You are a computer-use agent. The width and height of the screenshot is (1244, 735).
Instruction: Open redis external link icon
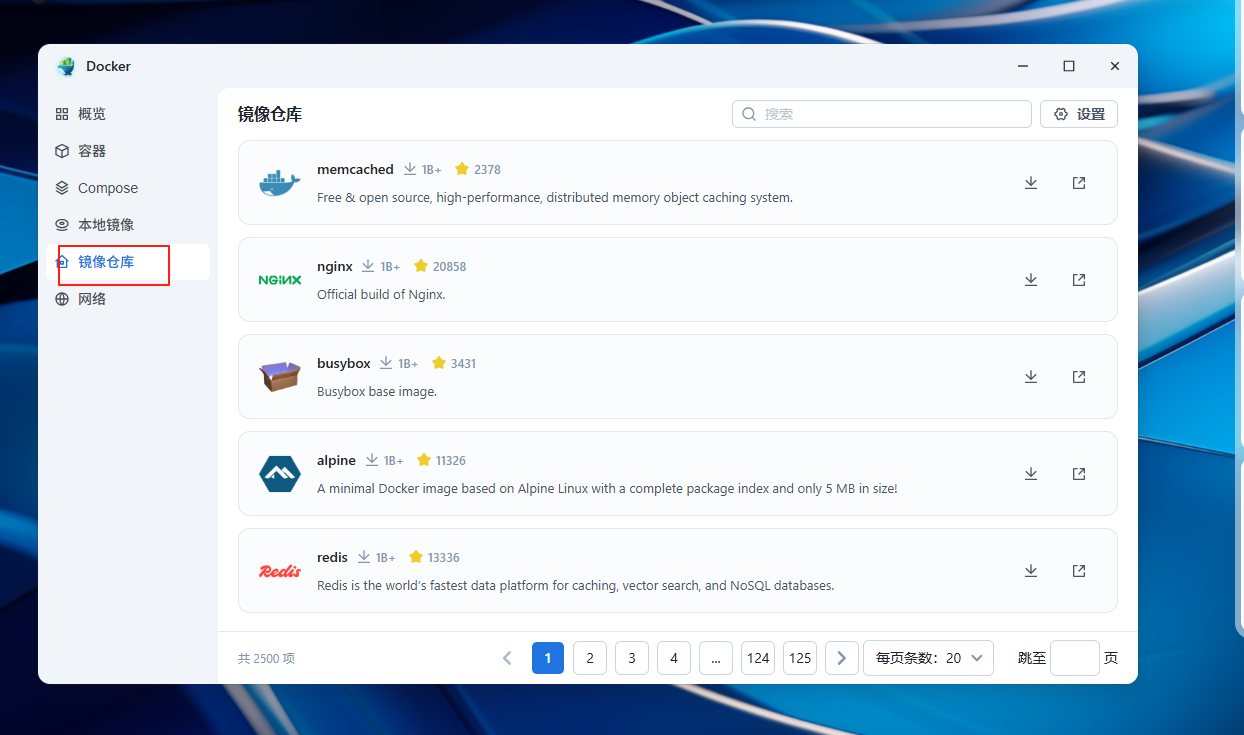tap(1079, 571)
